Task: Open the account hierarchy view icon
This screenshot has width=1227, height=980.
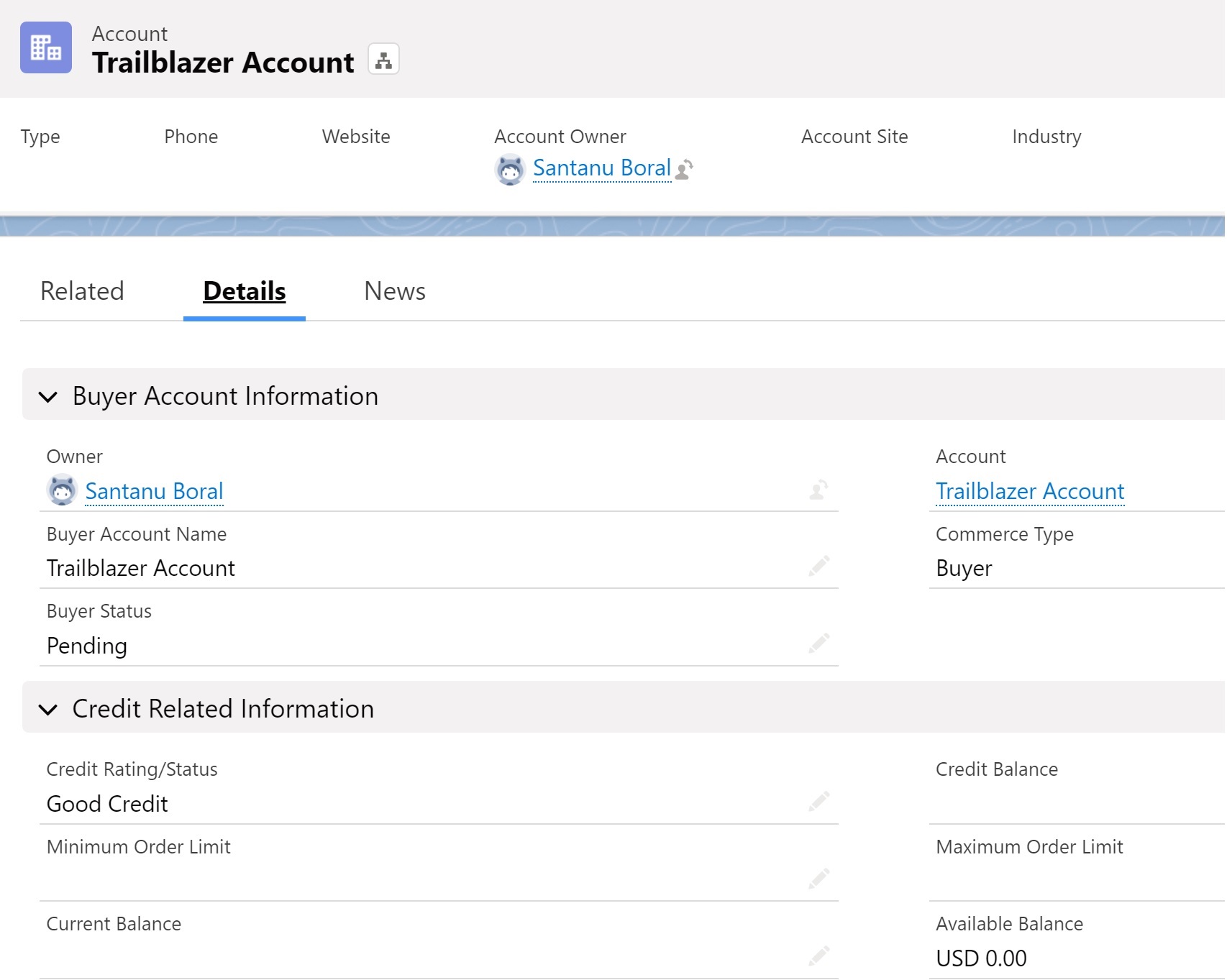Action: click(x=383, y=60)
